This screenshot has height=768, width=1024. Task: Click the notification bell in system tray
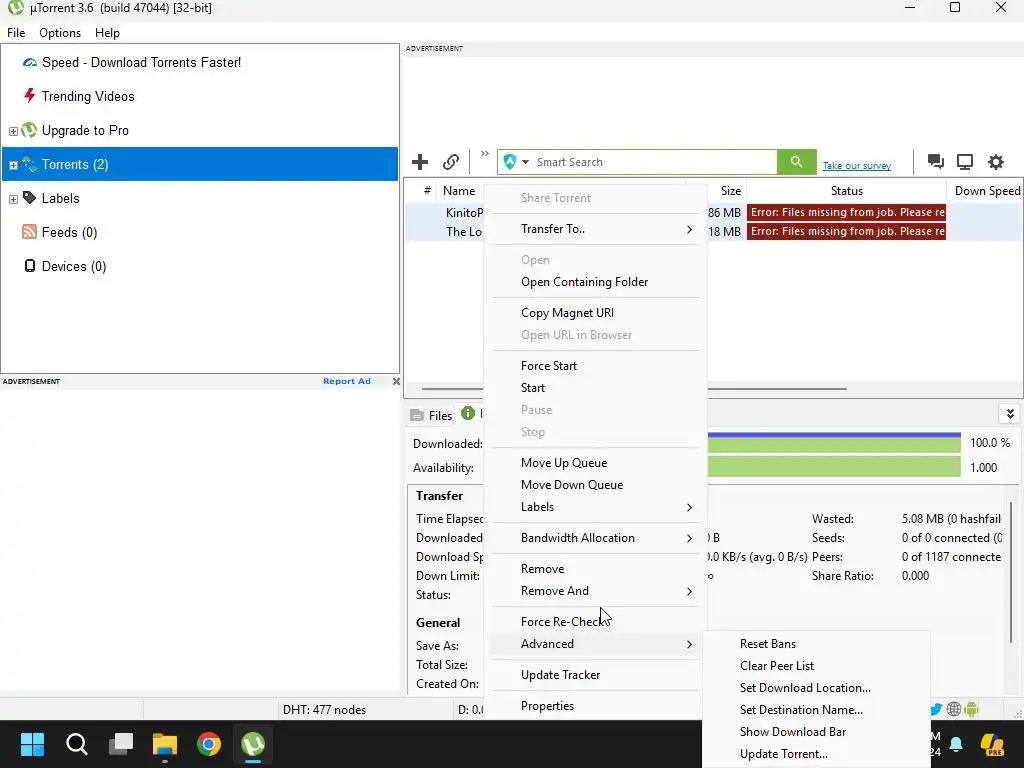[956, 744]
